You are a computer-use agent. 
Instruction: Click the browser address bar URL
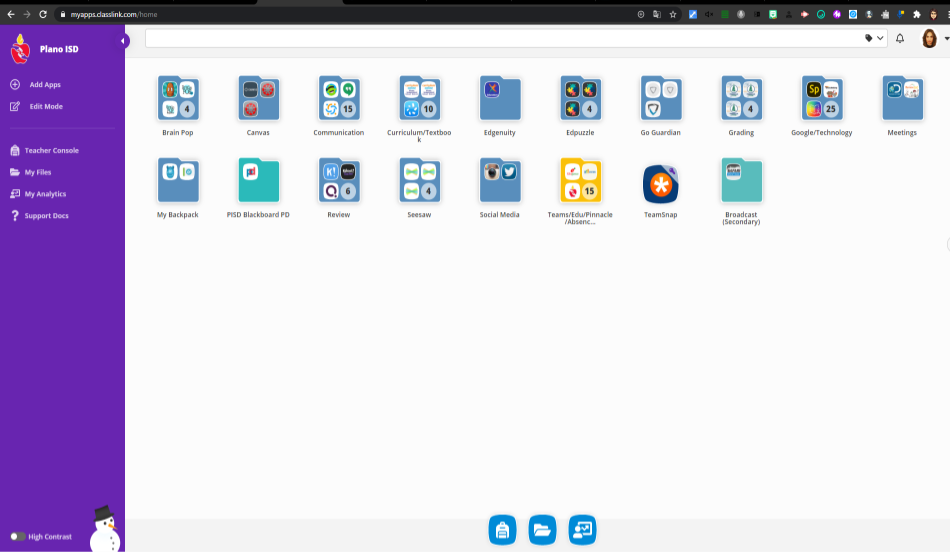coord(113,15)
